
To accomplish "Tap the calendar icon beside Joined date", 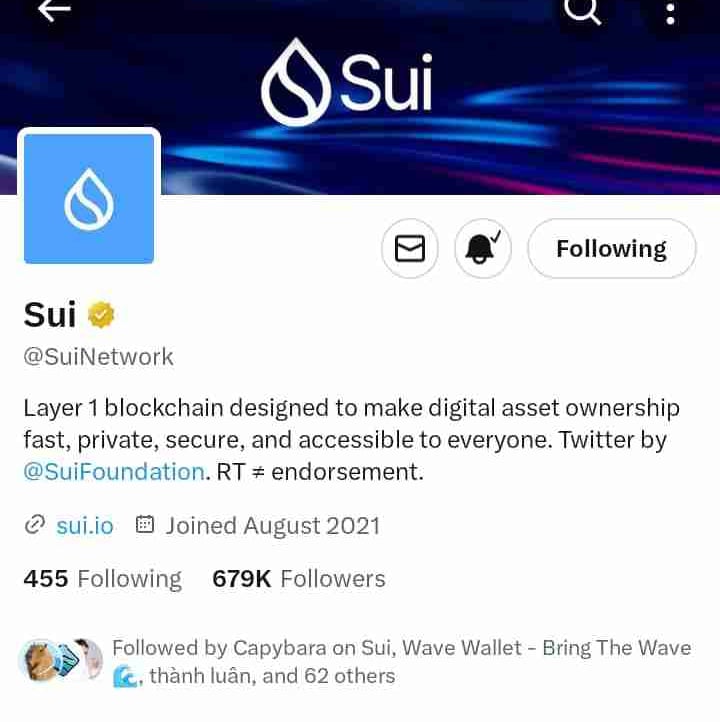I will click(145, 524).
